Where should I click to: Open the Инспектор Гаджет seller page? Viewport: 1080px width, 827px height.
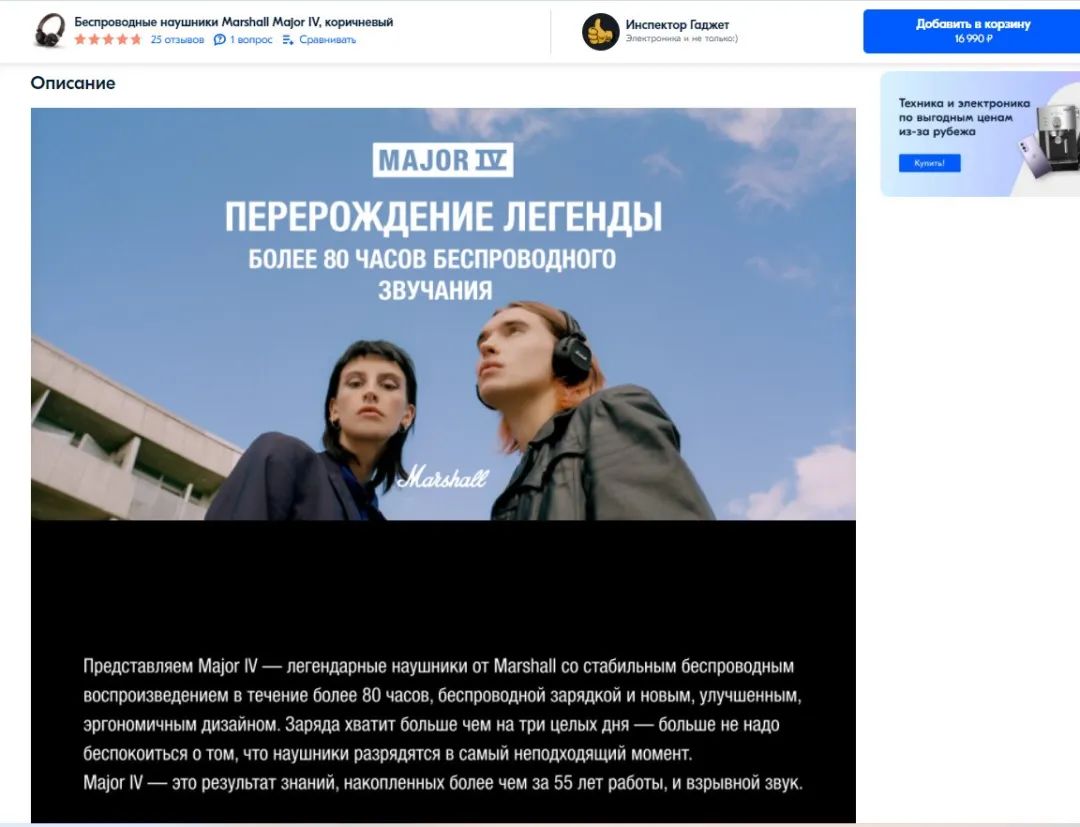pos(676,25)
